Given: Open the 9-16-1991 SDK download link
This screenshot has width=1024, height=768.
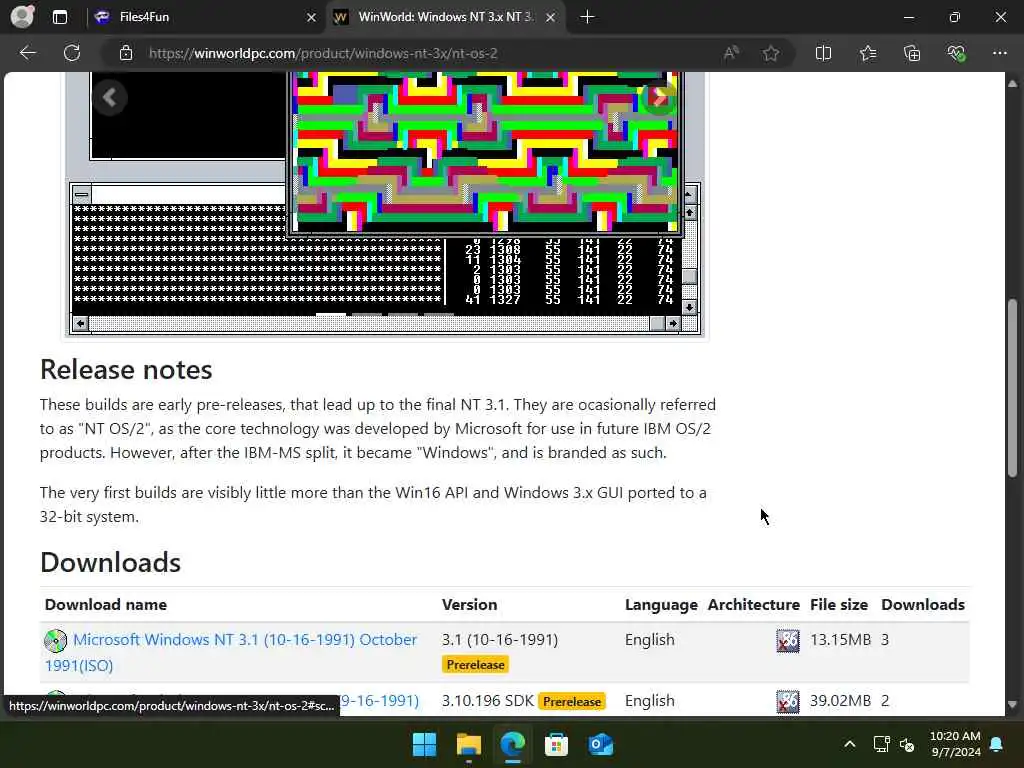Looking at the screenshot, I should coord(379,701).
